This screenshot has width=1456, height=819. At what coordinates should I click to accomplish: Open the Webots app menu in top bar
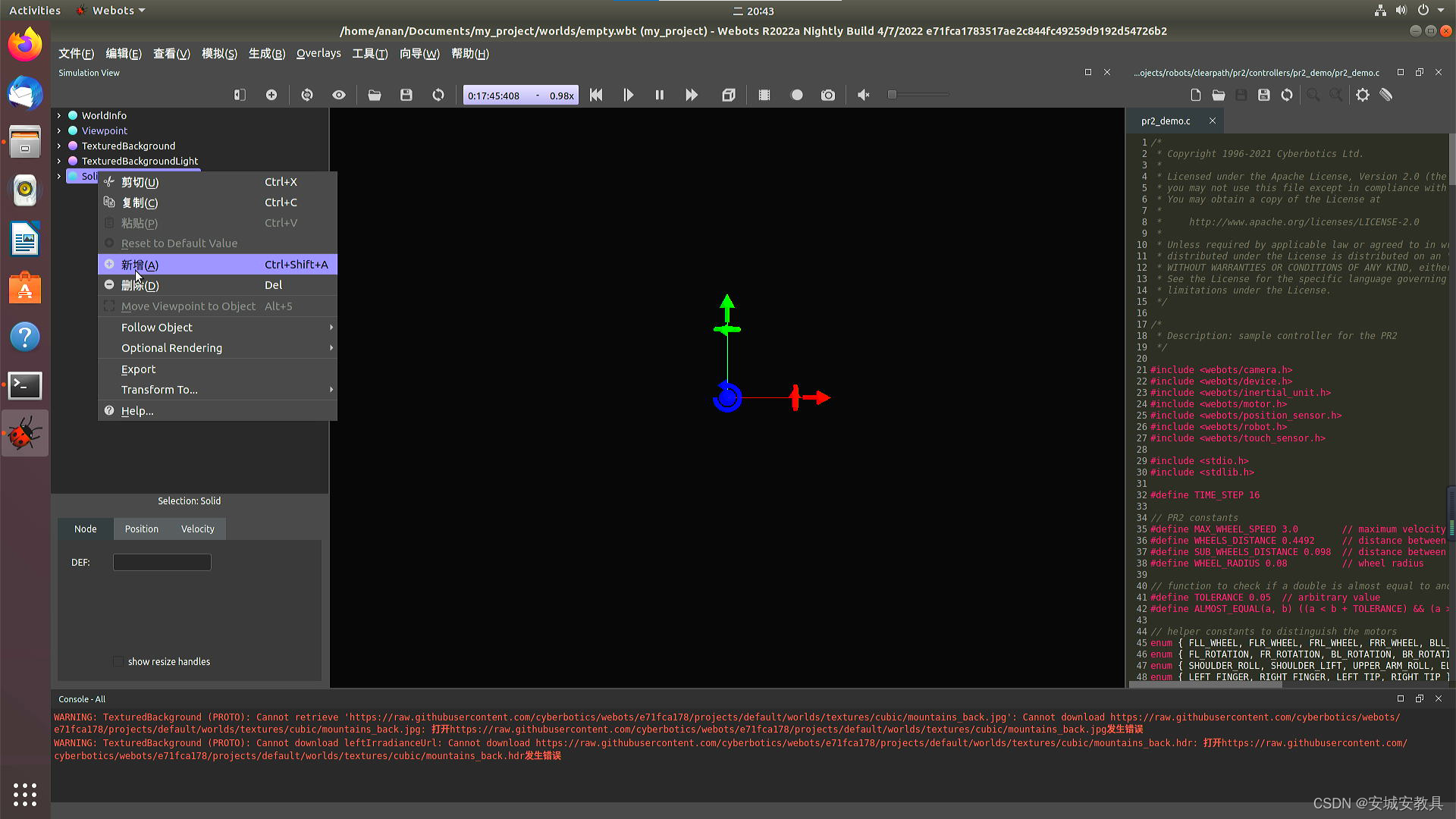tap(111, 11)
